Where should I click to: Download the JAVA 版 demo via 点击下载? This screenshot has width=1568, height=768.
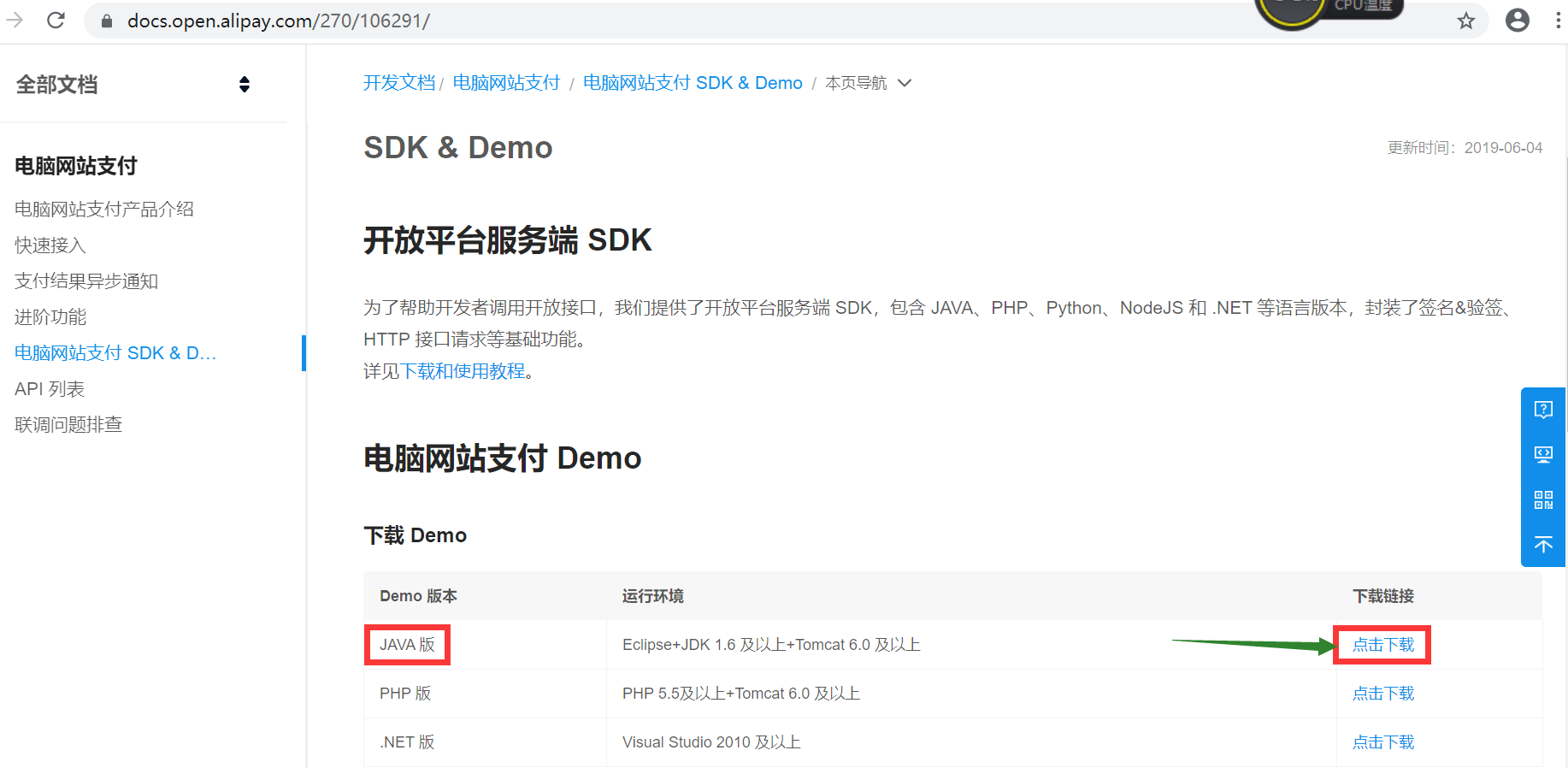(1382, 645)
